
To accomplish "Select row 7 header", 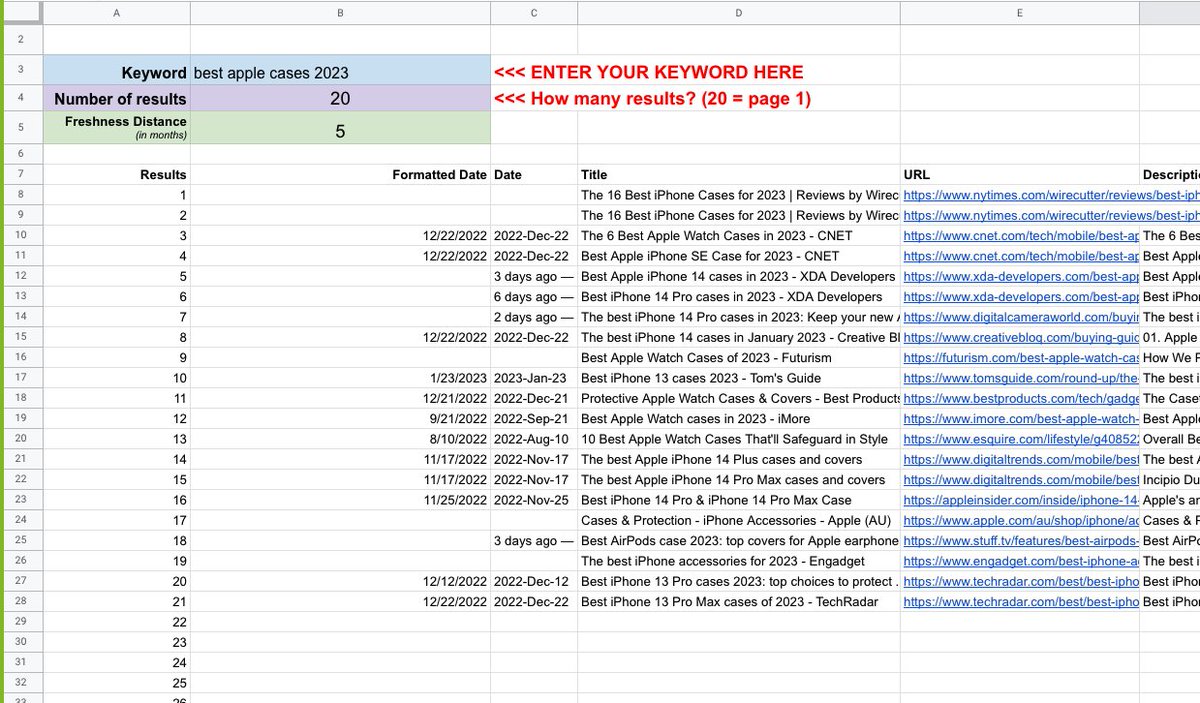I will click(22, 174).
